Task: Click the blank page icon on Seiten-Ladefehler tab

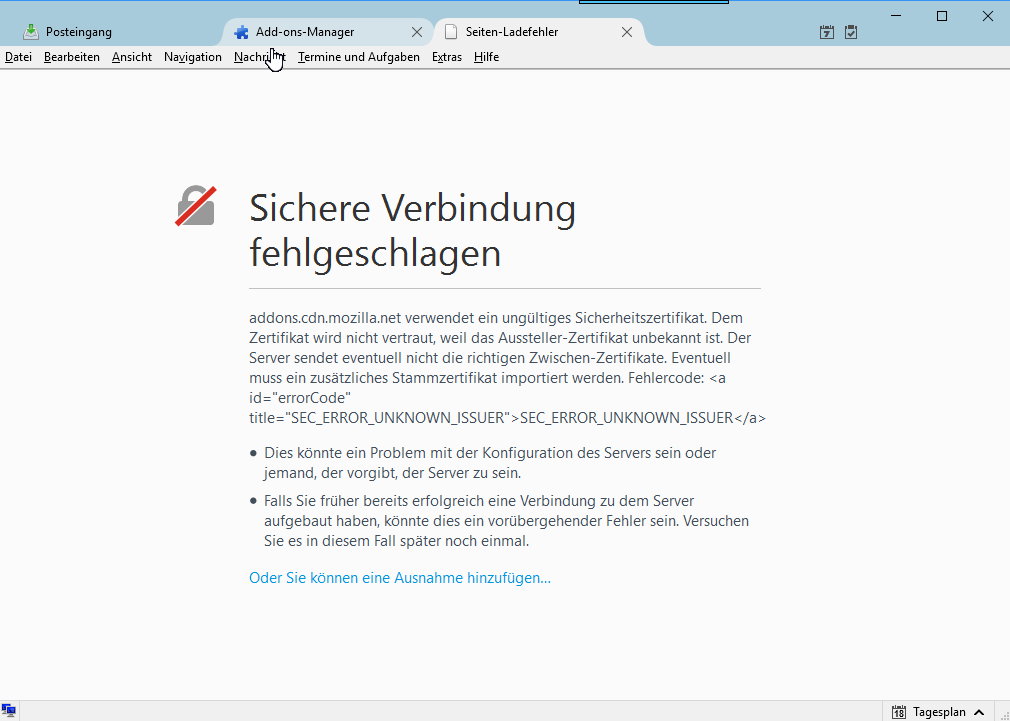Action: coord(452,32)
